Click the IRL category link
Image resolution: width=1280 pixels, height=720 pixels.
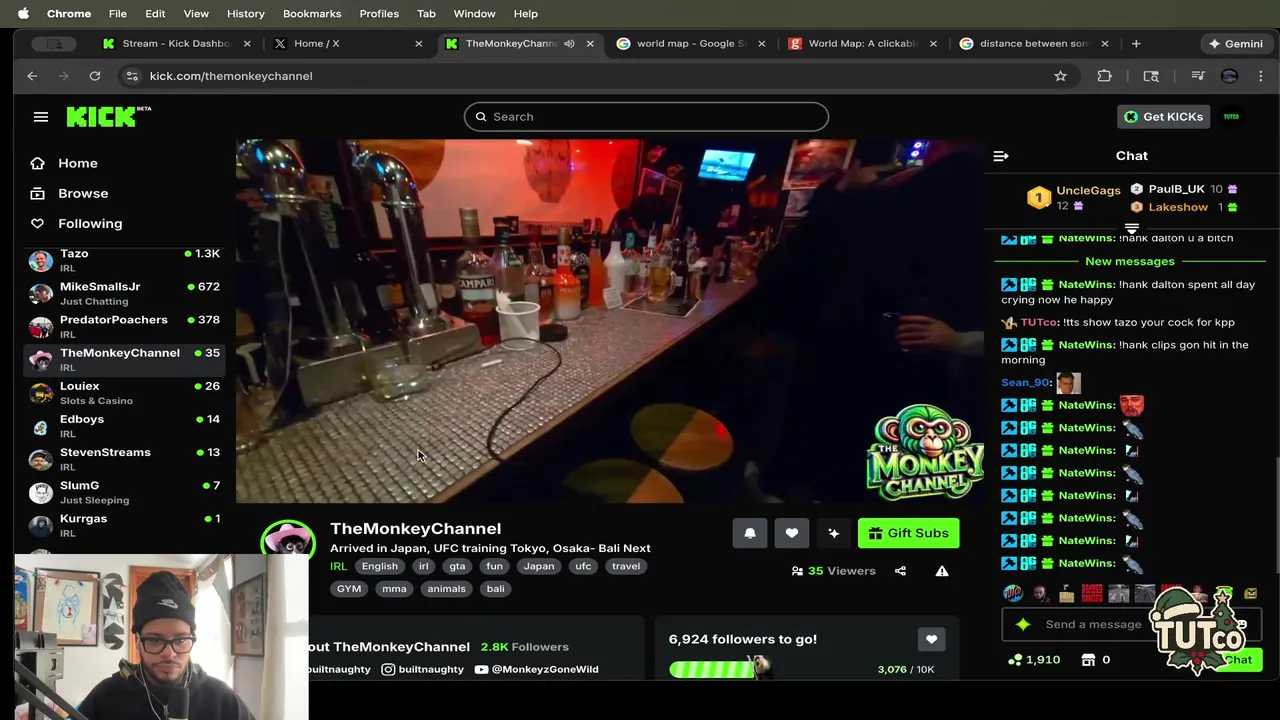339,566
